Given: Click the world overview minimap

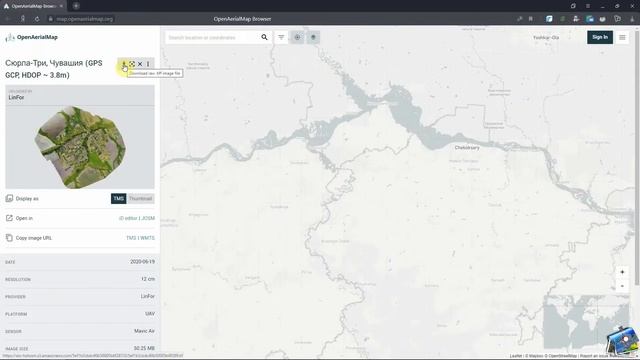Looking at the screenshot, I should pos(586,322).
